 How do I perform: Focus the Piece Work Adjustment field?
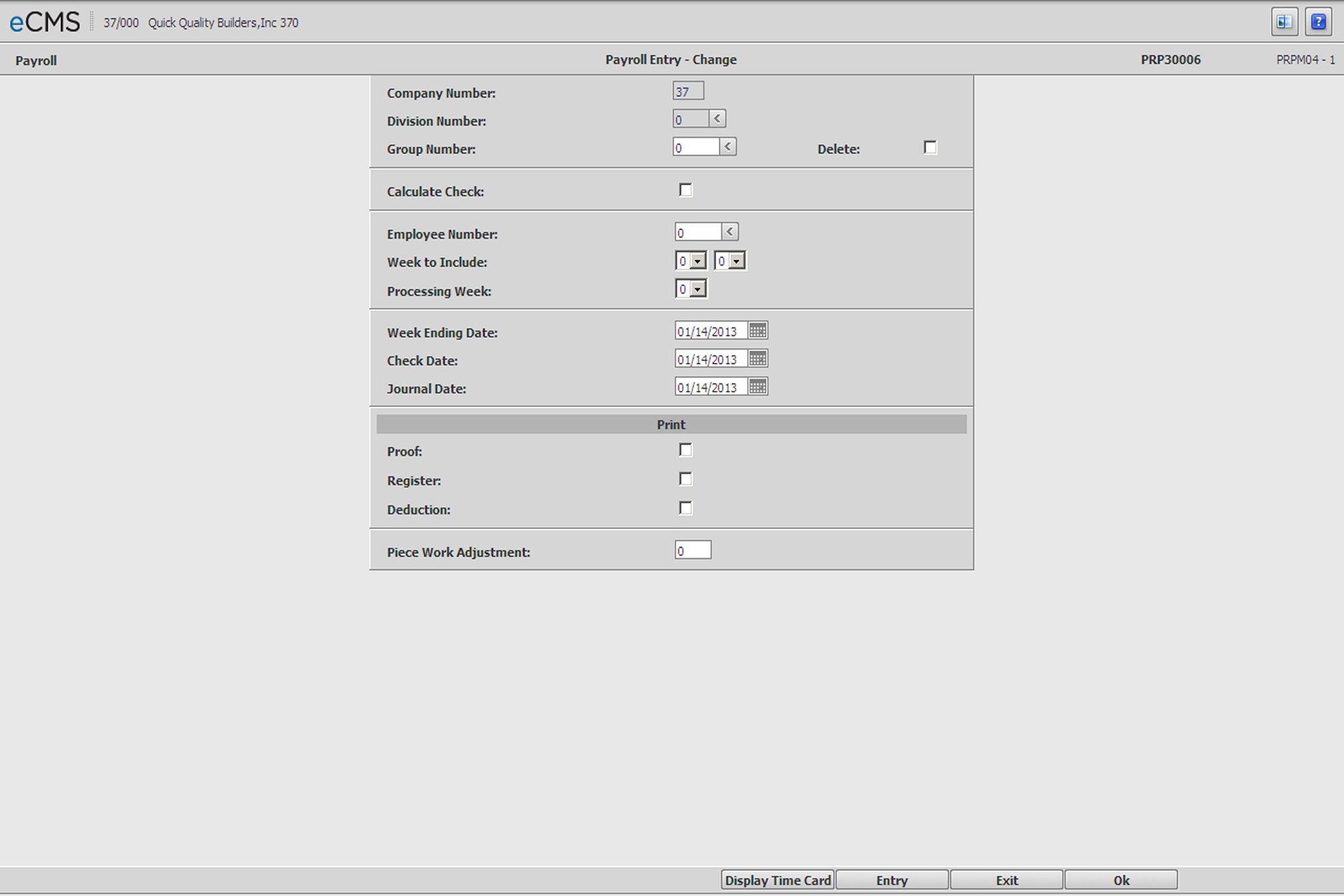(693, 550)
